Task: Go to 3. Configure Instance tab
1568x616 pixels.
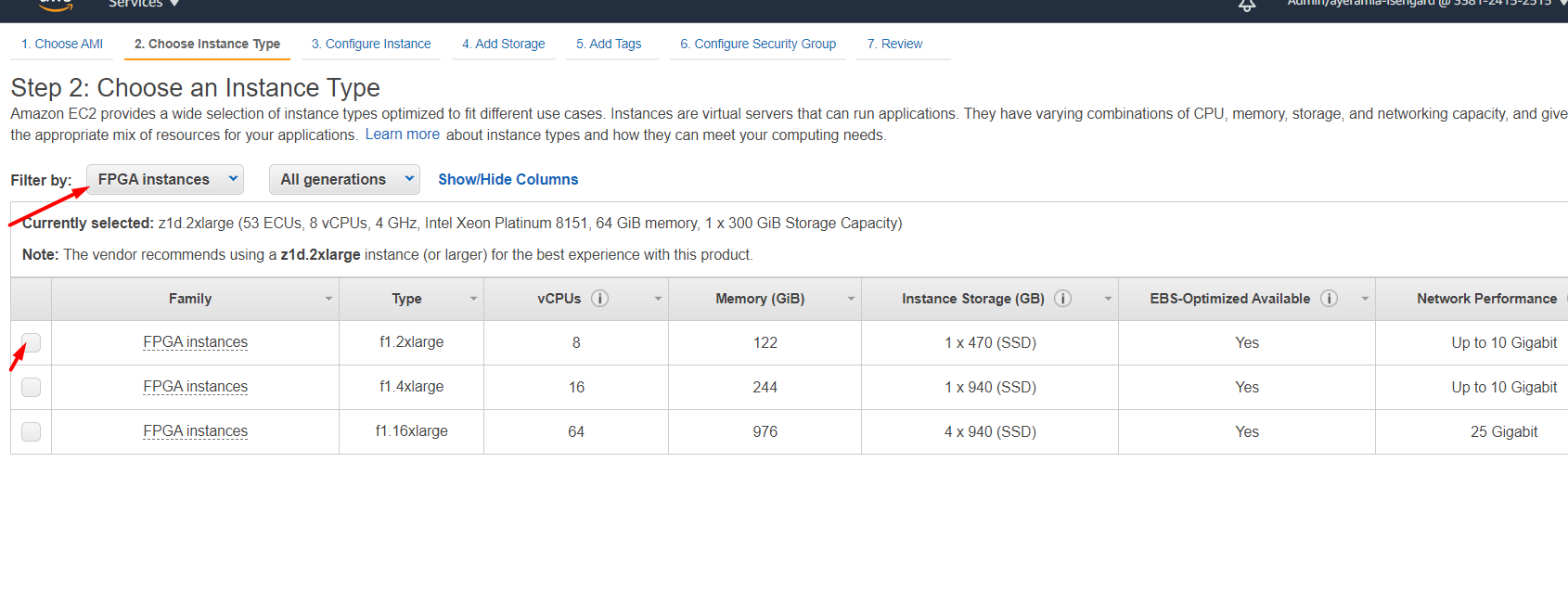Action: pos(371,44)
